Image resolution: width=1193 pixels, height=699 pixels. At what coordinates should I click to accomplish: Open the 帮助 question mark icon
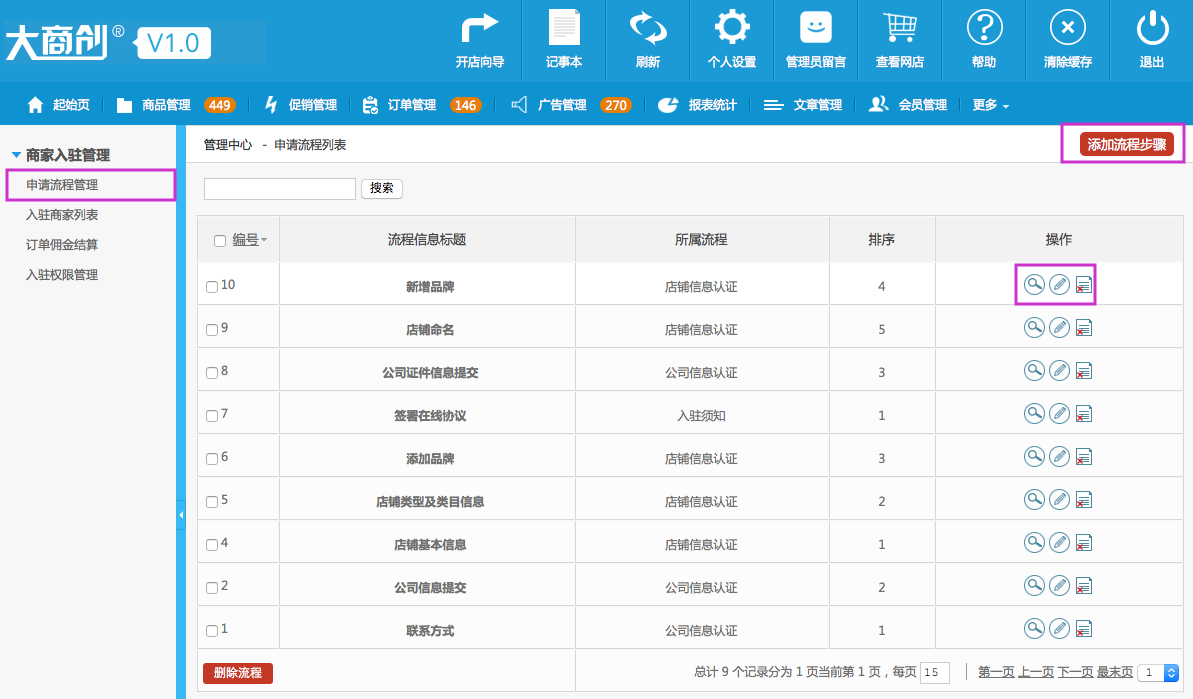984,28
